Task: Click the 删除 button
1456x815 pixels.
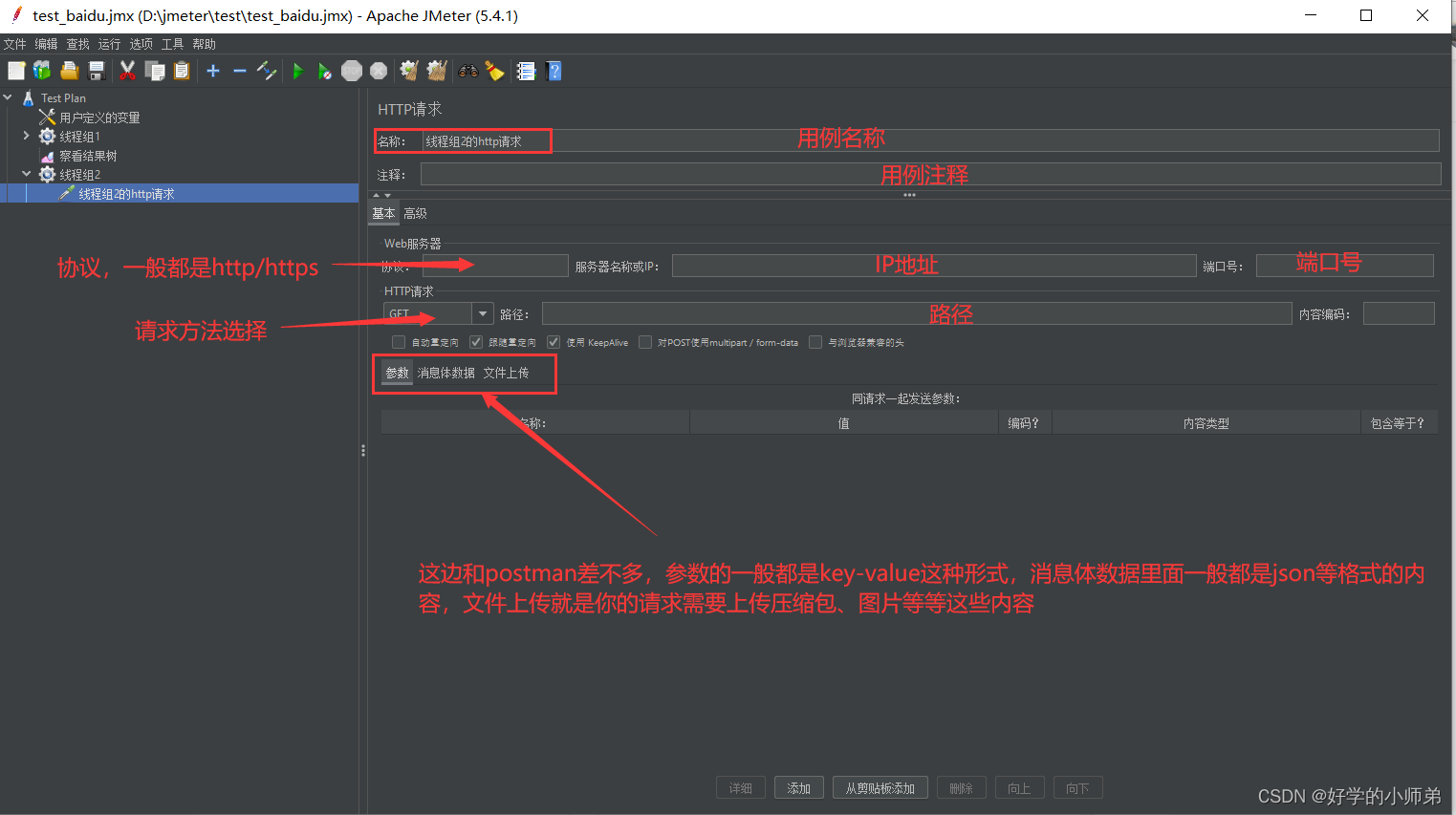Action: tap(961, 788)
